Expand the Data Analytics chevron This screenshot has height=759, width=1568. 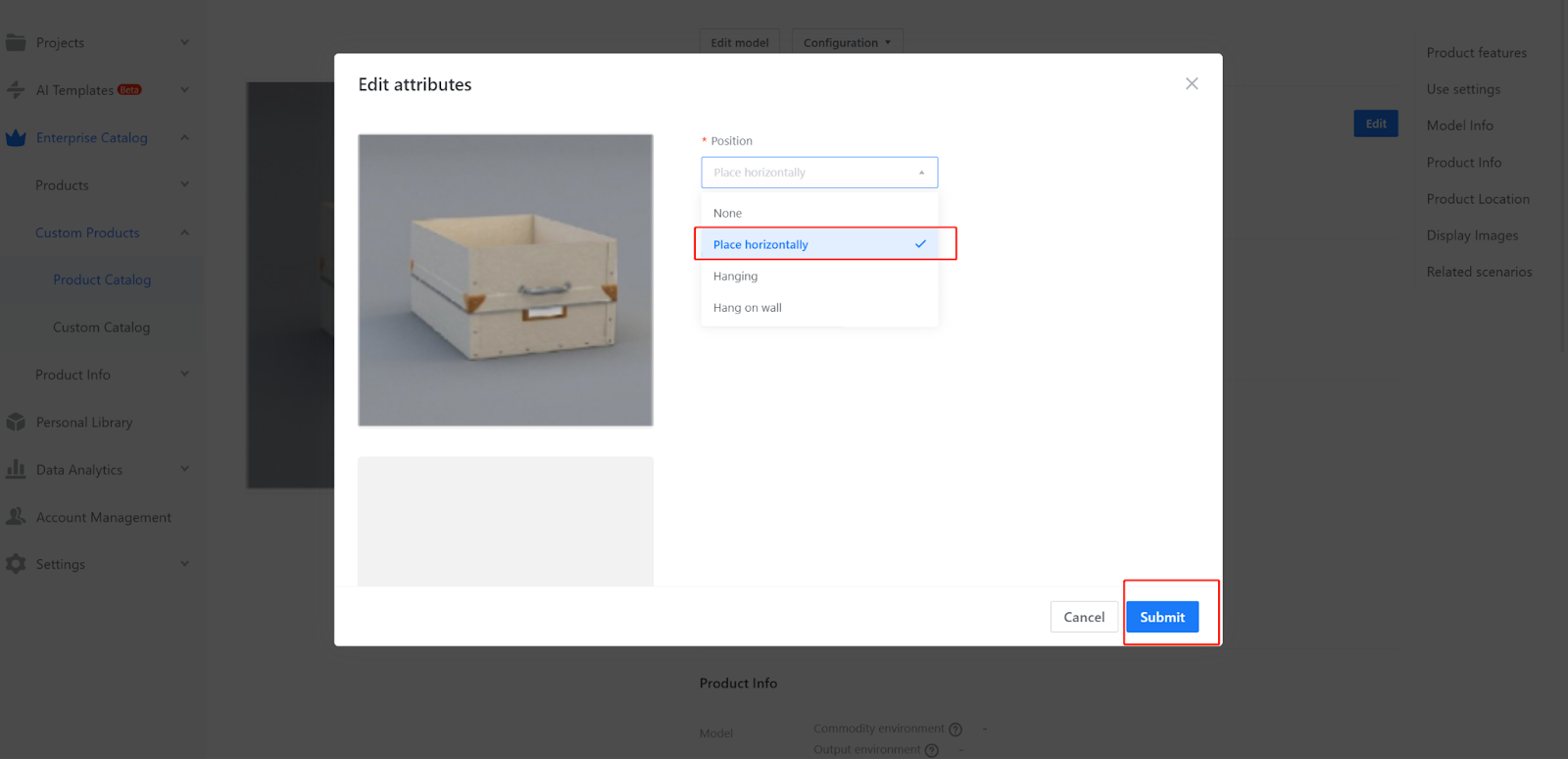tap(184, 469)
